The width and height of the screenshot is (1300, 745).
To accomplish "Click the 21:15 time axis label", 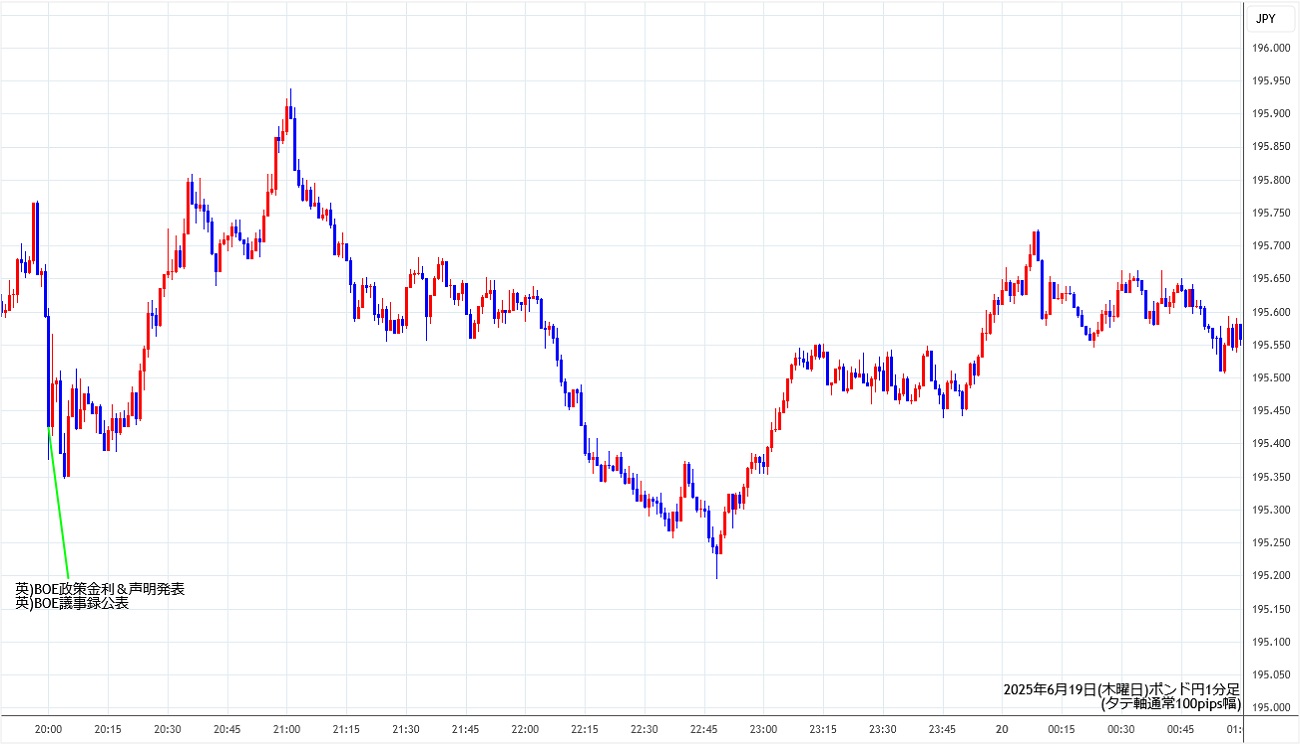I will [x=346, y=730].
